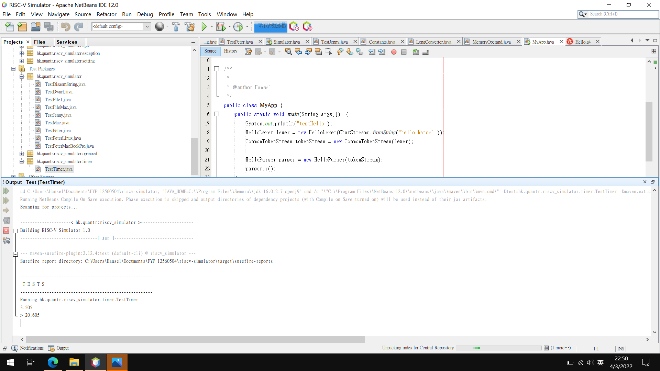Click the NetBeans cube icon on taskbar

click(x=96, y=362)
